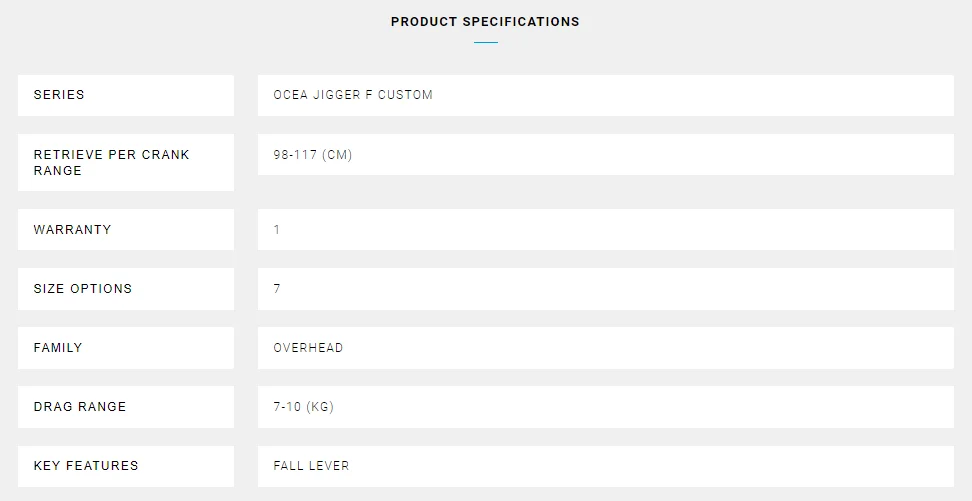The width and height of the screenshot is (972, 501).
Task: Select the Series label cell
Action: (x=126, y=95)
